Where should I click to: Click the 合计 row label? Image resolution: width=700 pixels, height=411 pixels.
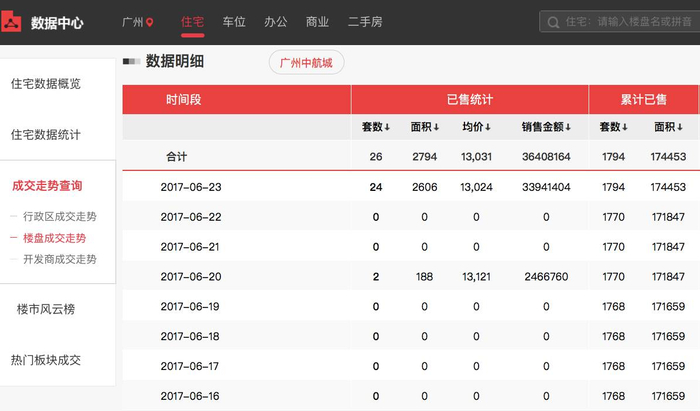176,157
